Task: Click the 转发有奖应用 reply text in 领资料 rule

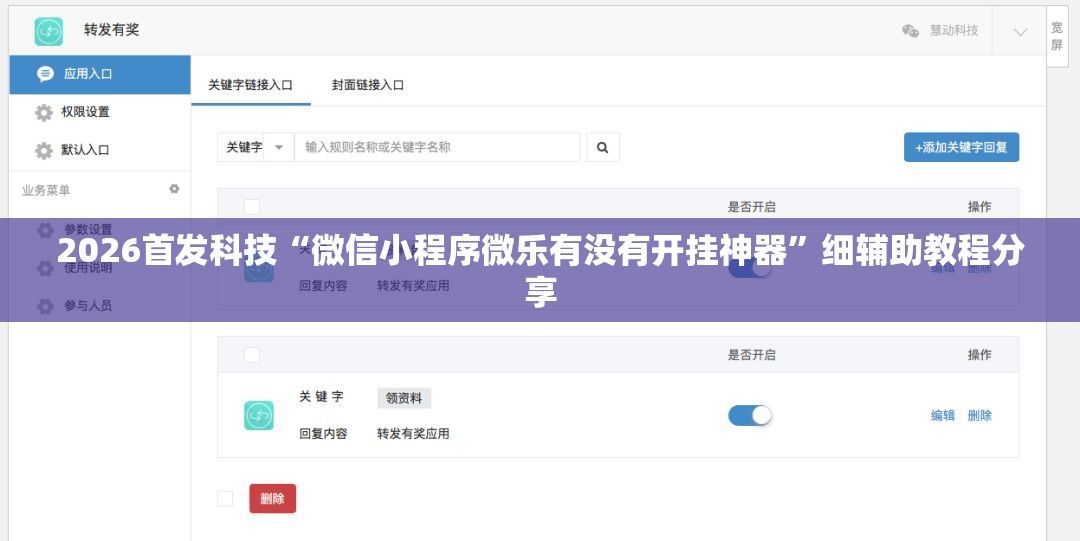Action: [x=413, y=434]
